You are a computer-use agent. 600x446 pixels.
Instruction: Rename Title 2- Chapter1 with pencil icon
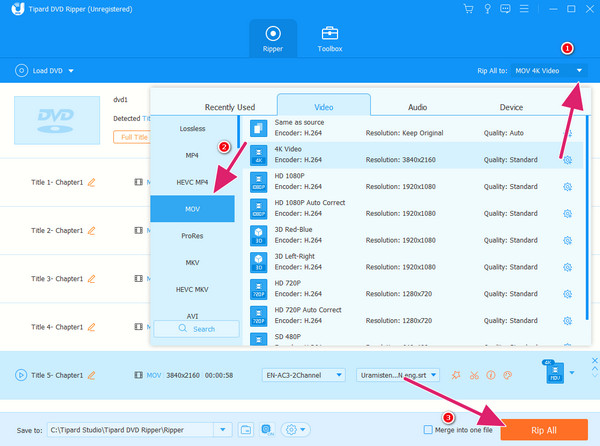(91, 230)
